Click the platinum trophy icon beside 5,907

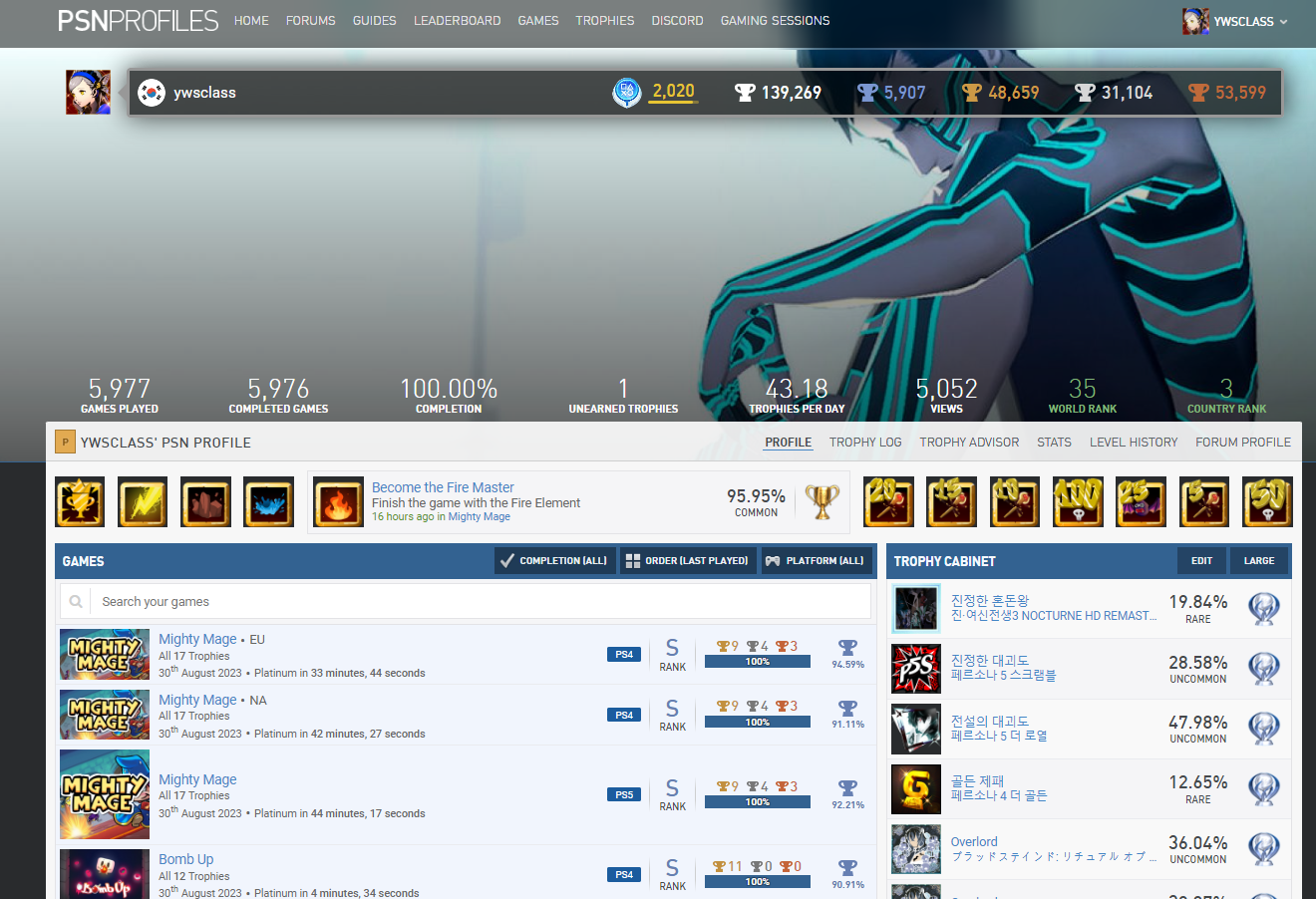click(867, 93)
